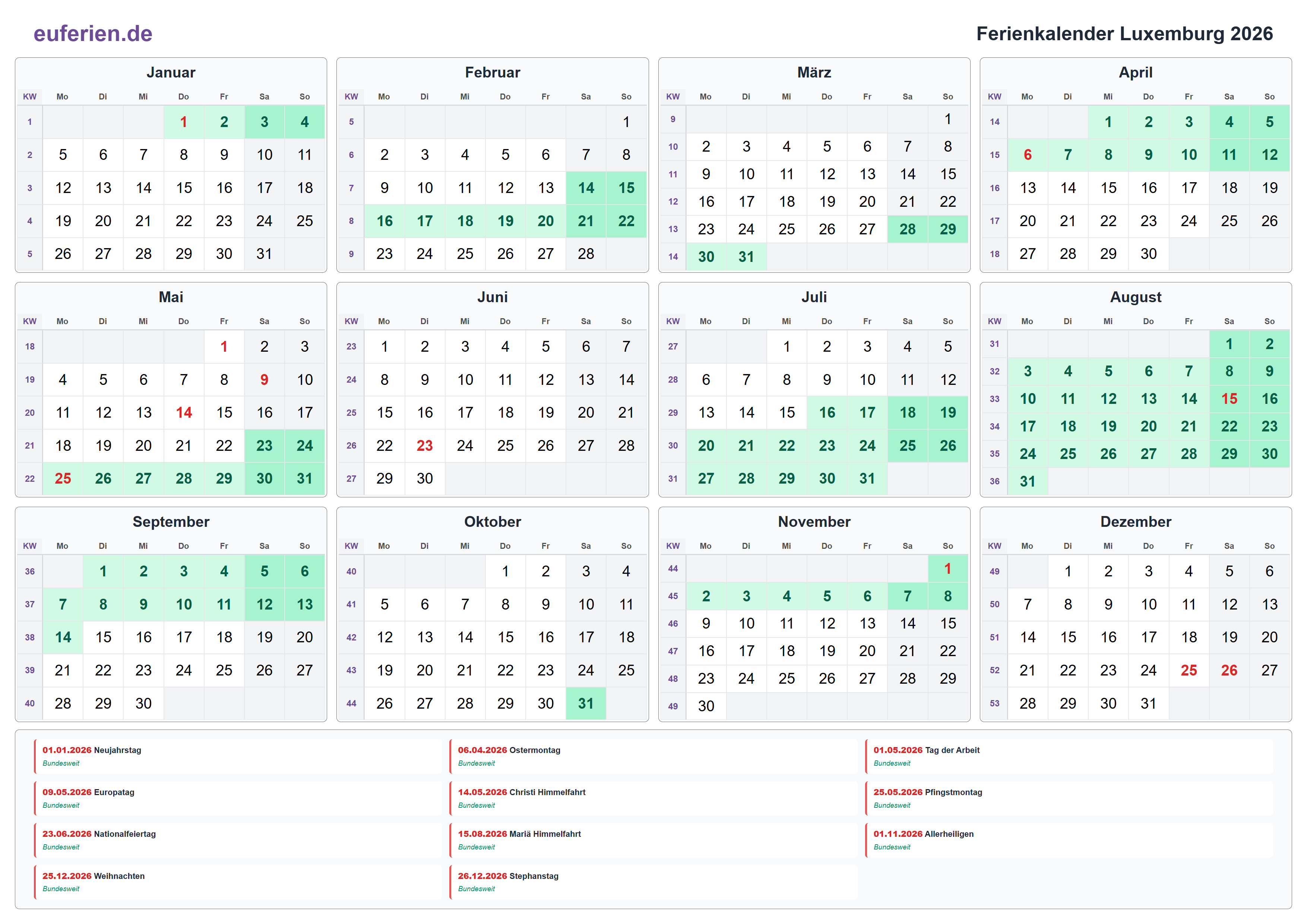Select January 1 holiday in Januar
Screen dimensions: 1307x924
point(183,122)
